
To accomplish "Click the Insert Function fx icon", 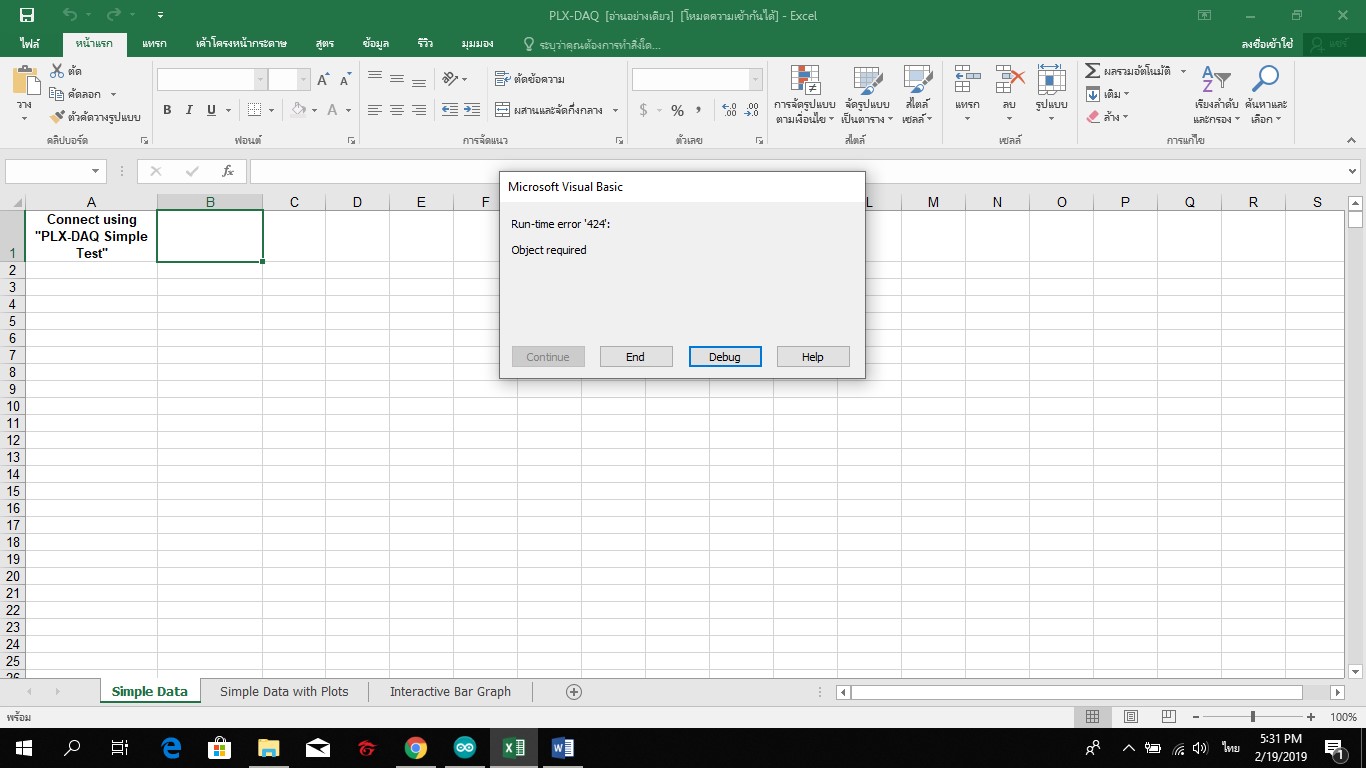I will tap(228, 171).
